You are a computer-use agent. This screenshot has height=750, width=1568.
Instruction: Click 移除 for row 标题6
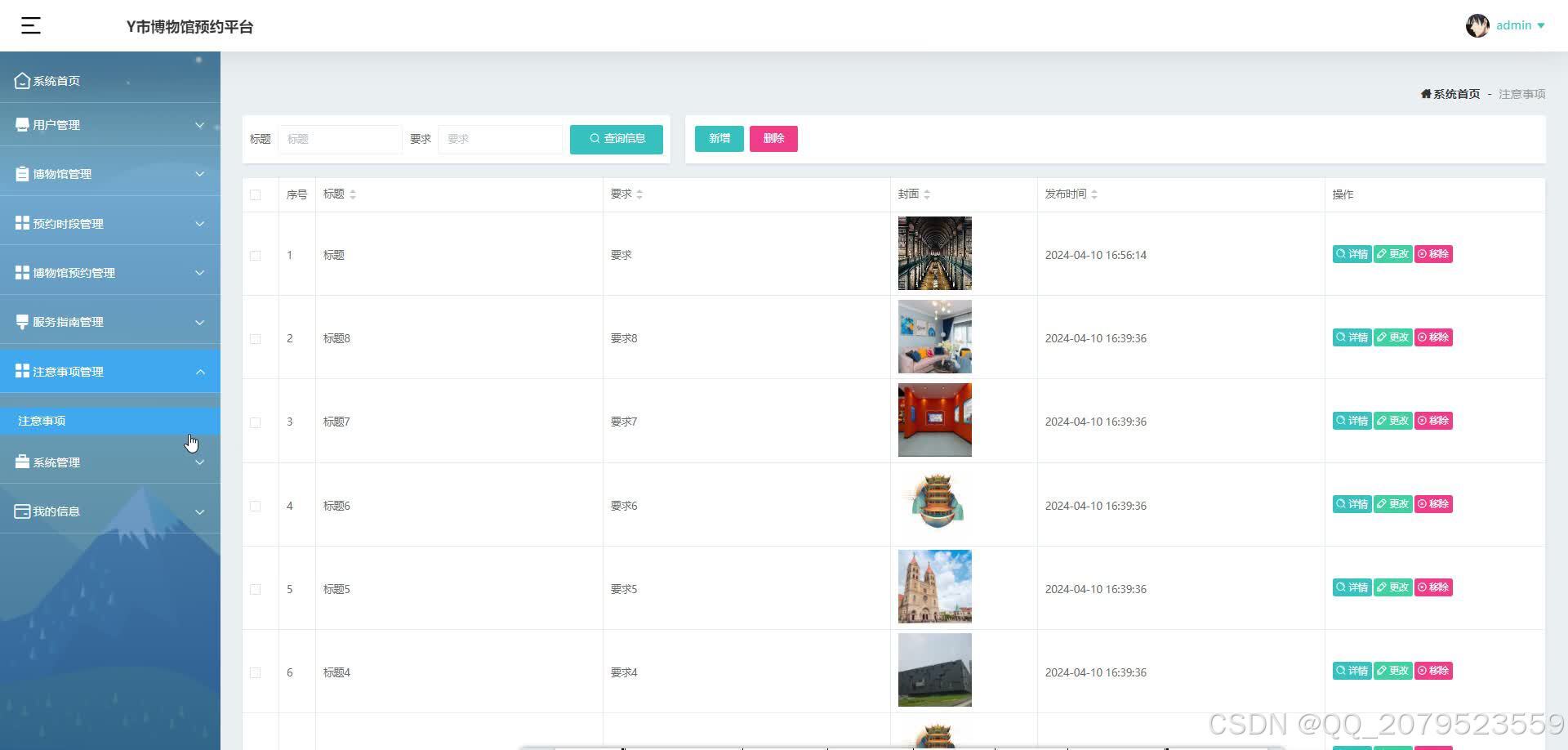tap(1433, 504)
